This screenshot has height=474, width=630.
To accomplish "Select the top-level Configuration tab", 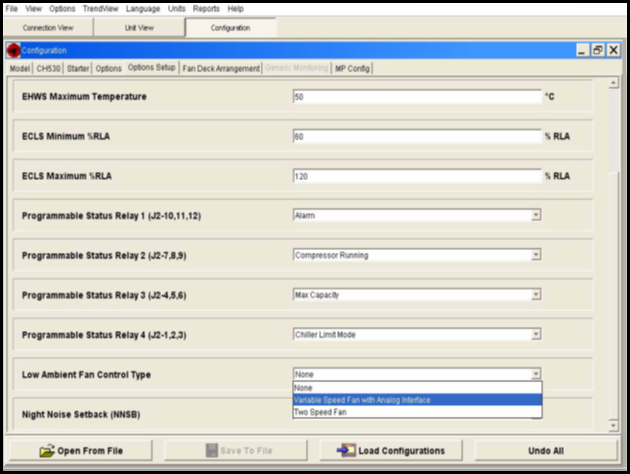I will pos(231,28).
